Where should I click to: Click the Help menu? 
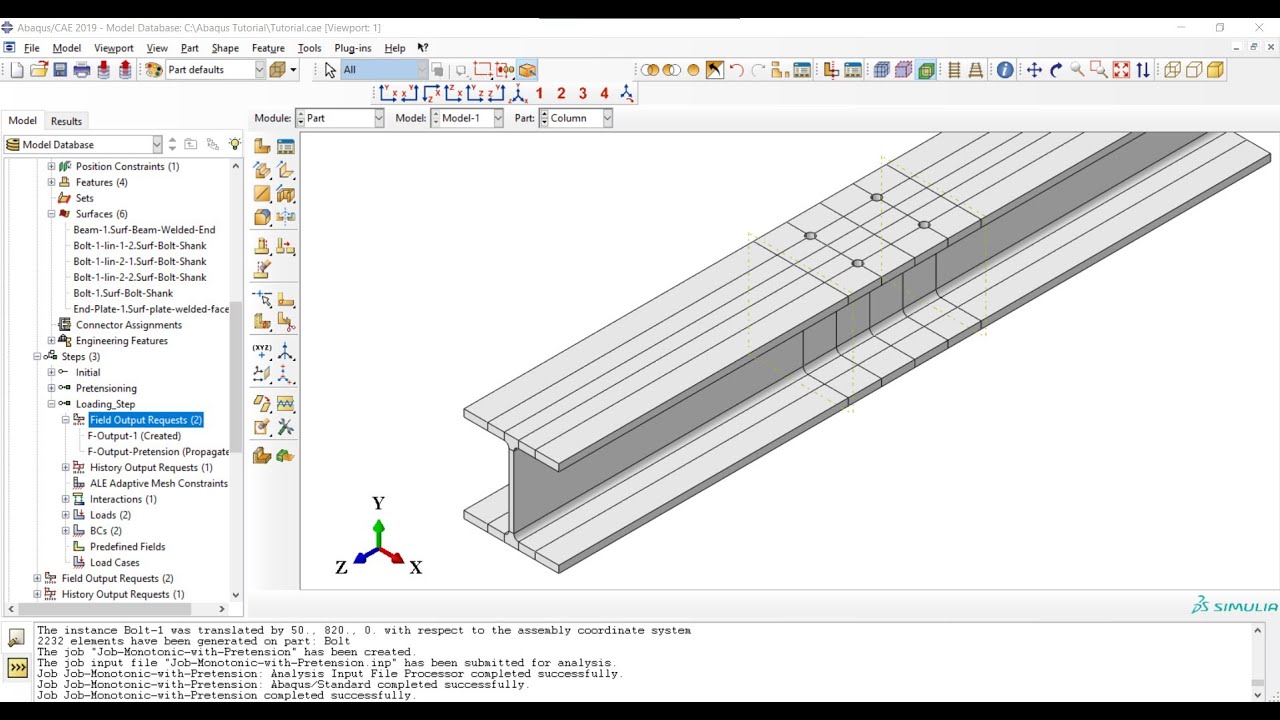tap(395, 48)
